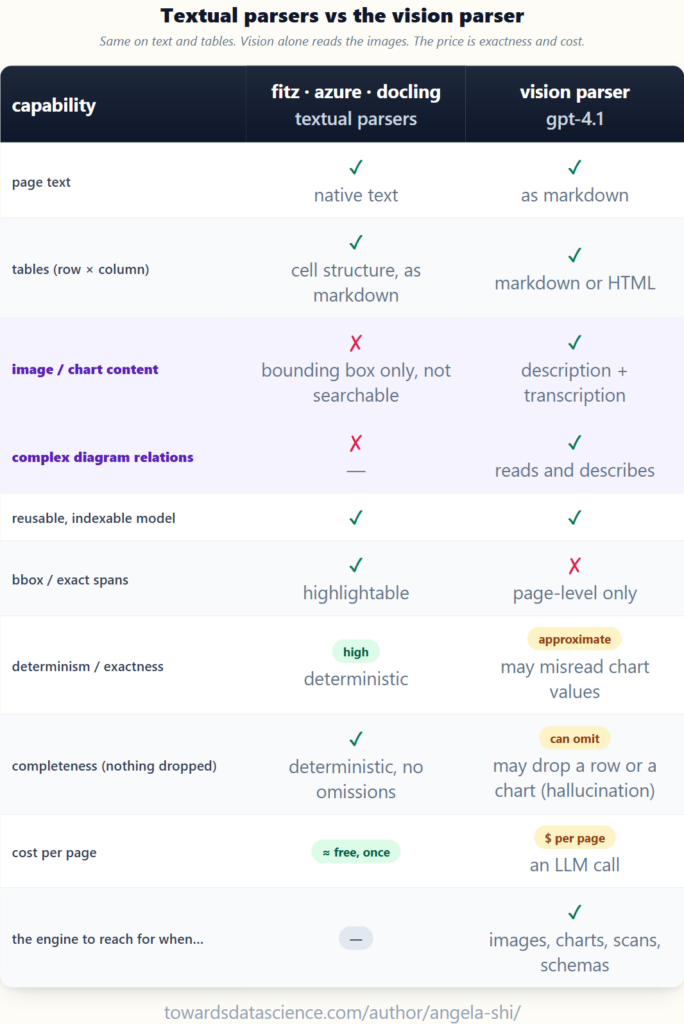684x1024 pixels.
Task: Click the 'complex diagram relations' row label
Action: coord(103,457)
